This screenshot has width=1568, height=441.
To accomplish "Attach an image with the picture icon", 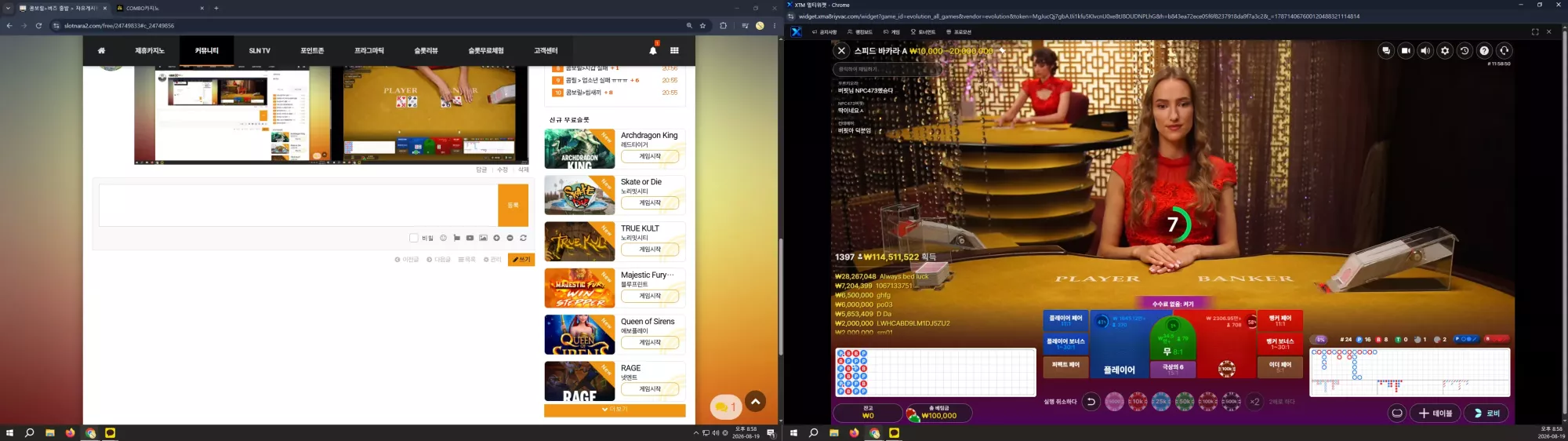I will click(483, 238).
